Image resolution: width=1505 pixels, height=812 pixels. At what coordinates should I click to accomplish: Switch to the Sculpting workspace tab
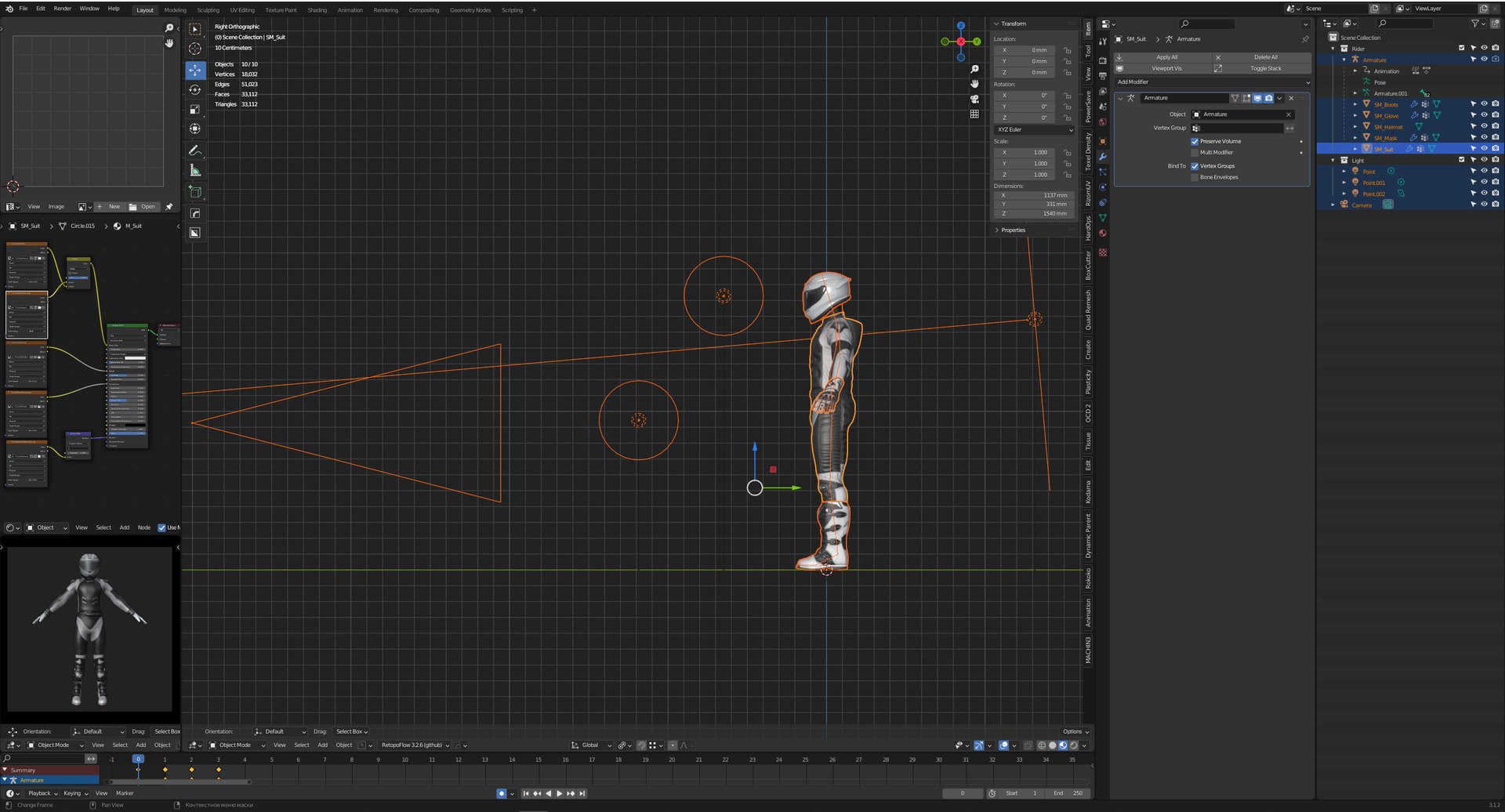coord(208,10)
